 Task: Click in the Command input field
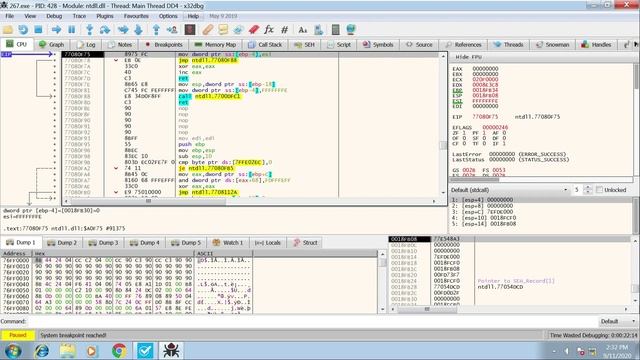[x=312, y=321]
